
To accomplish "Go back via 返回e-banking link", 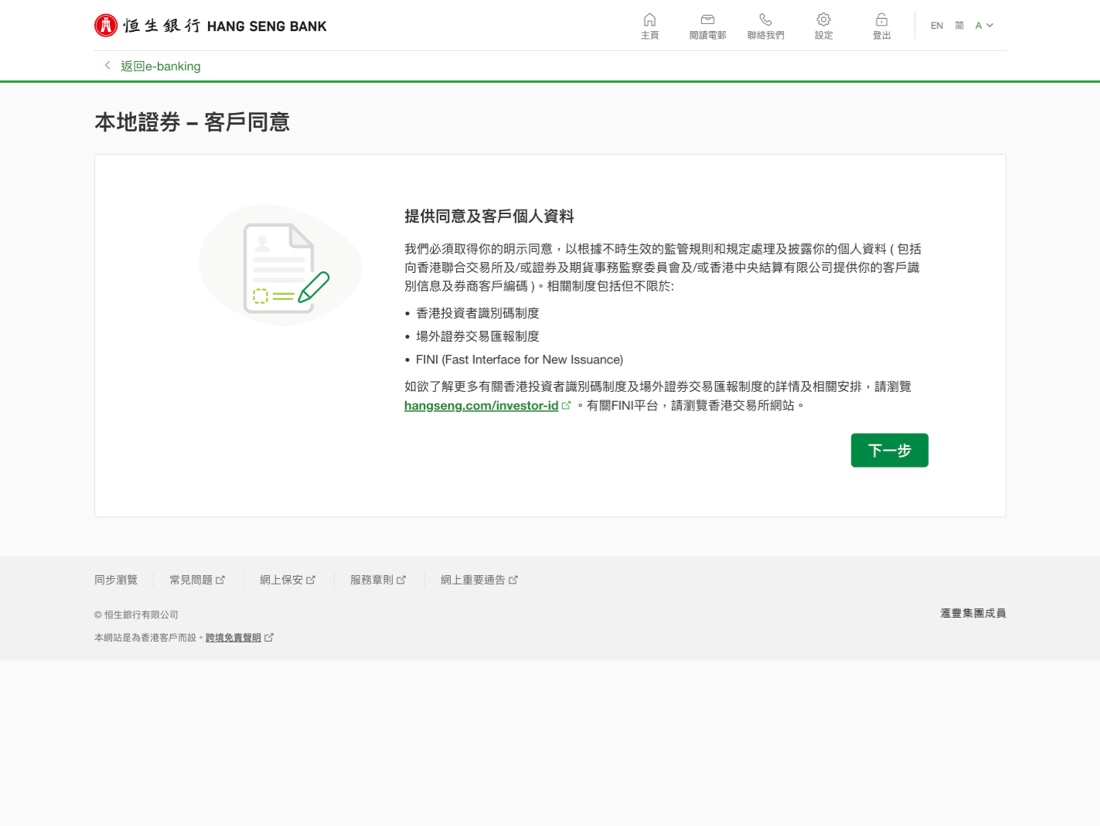I will [x=152, y=66].
